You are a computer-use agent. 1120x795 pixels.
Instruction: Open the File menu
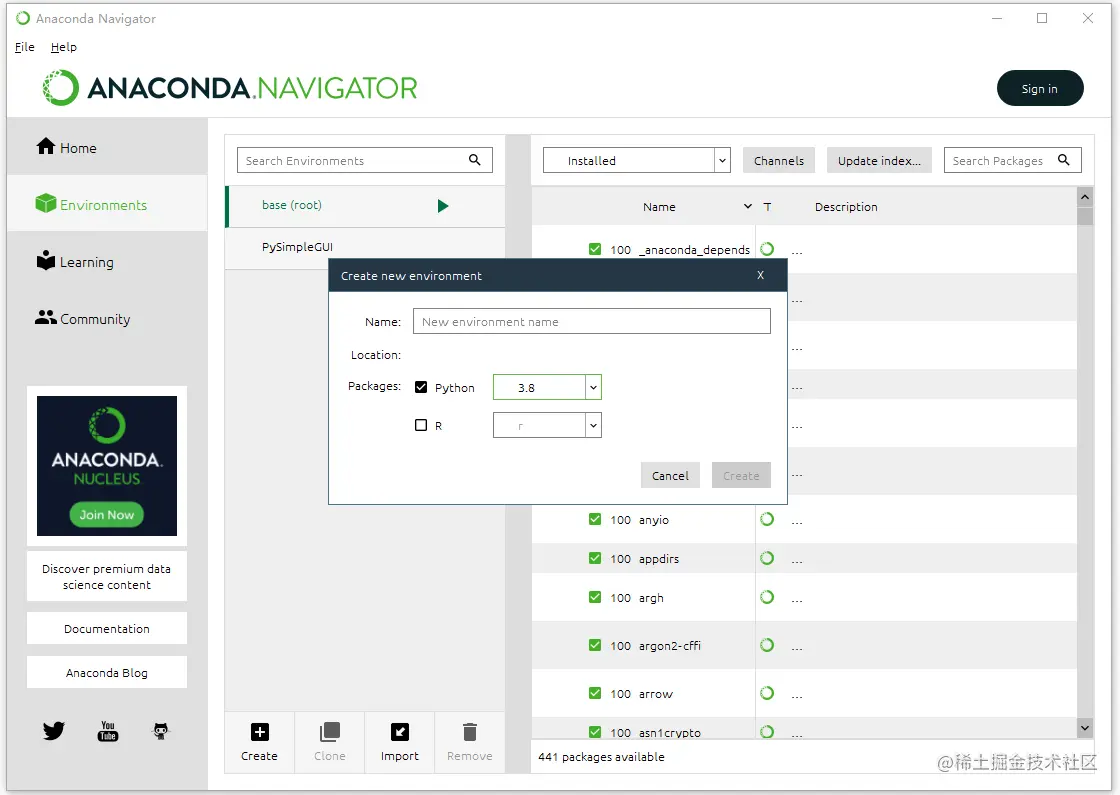(24, 47)
